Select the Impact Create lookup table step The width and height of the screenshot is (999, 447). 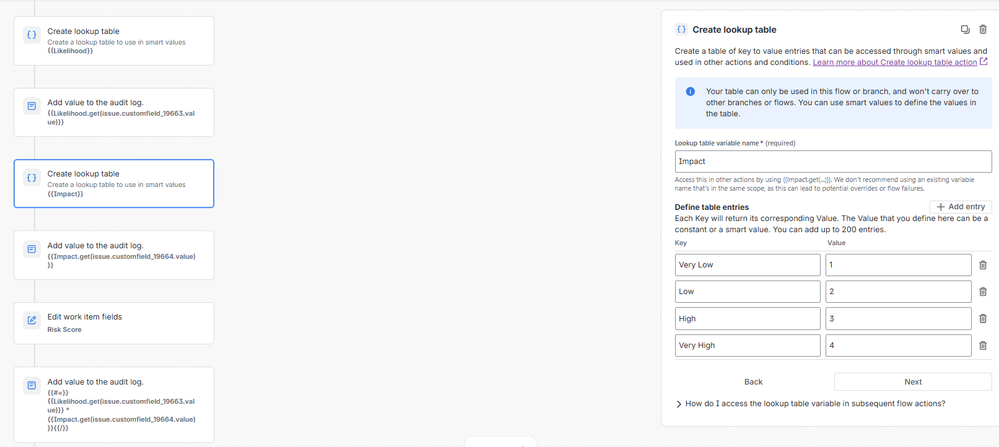click(x=114, y=183)
